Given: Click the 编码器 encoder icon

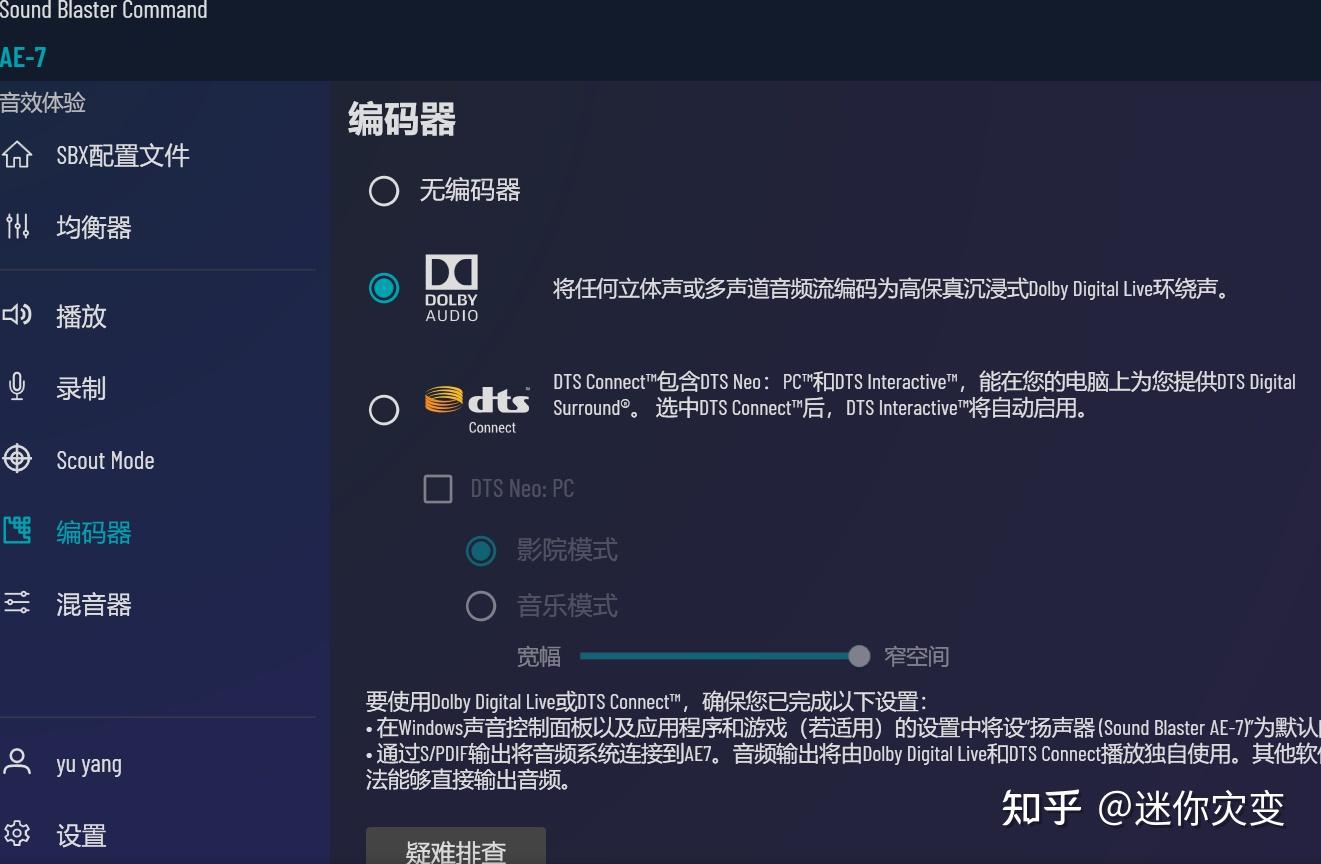Looking at the screenshot, I should click(17, 531).
